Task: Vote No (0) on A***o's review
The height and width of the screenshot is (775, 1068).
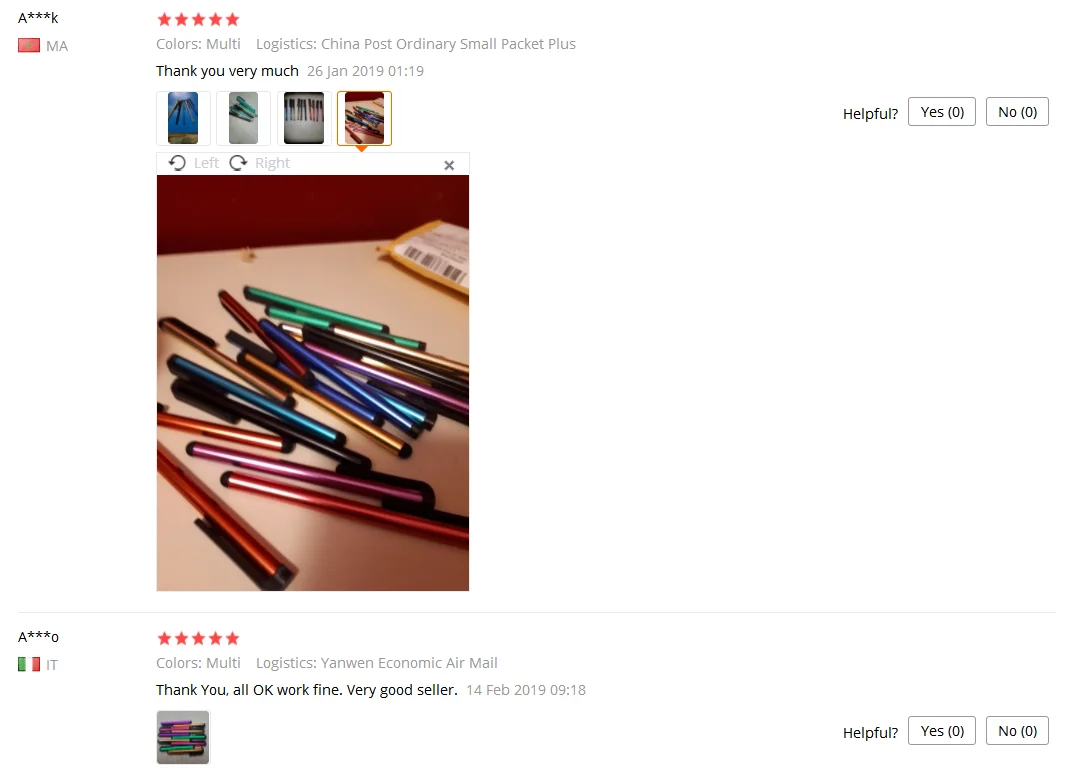Action: coord(1018,731)
